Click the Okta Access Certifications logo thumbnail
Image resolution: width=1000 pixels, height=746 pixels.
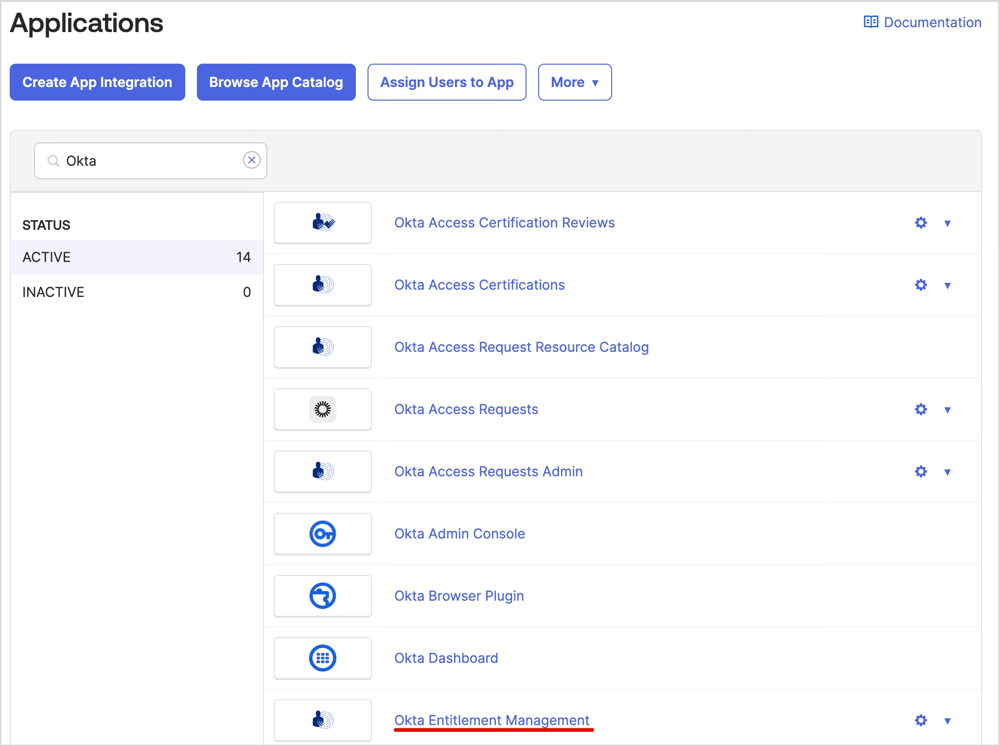323,284
